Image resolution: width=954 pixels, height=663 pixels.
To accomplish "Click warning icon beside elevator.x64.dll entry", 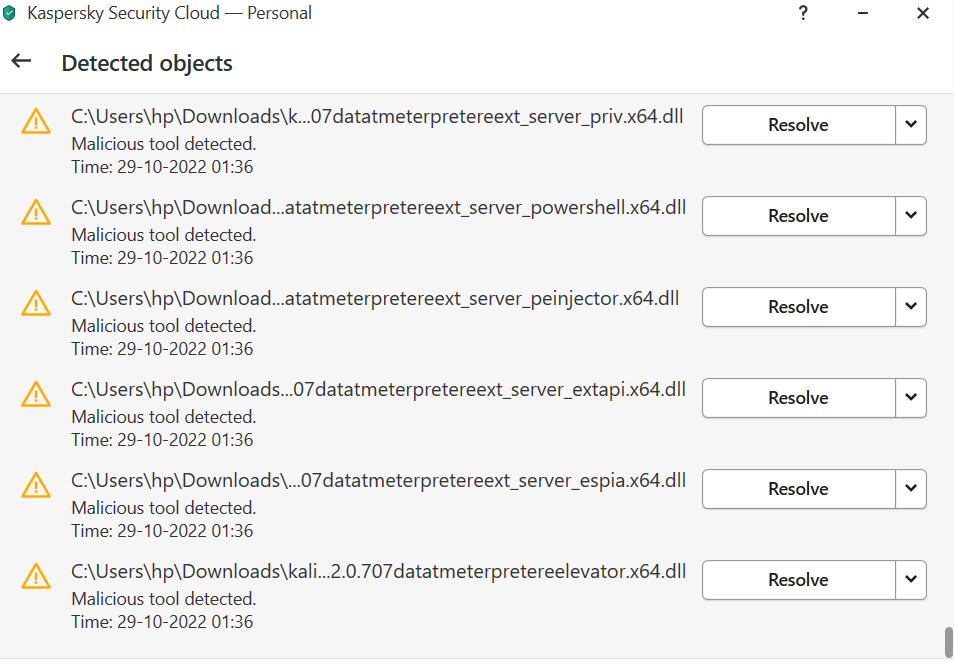I will pos(36,576).
